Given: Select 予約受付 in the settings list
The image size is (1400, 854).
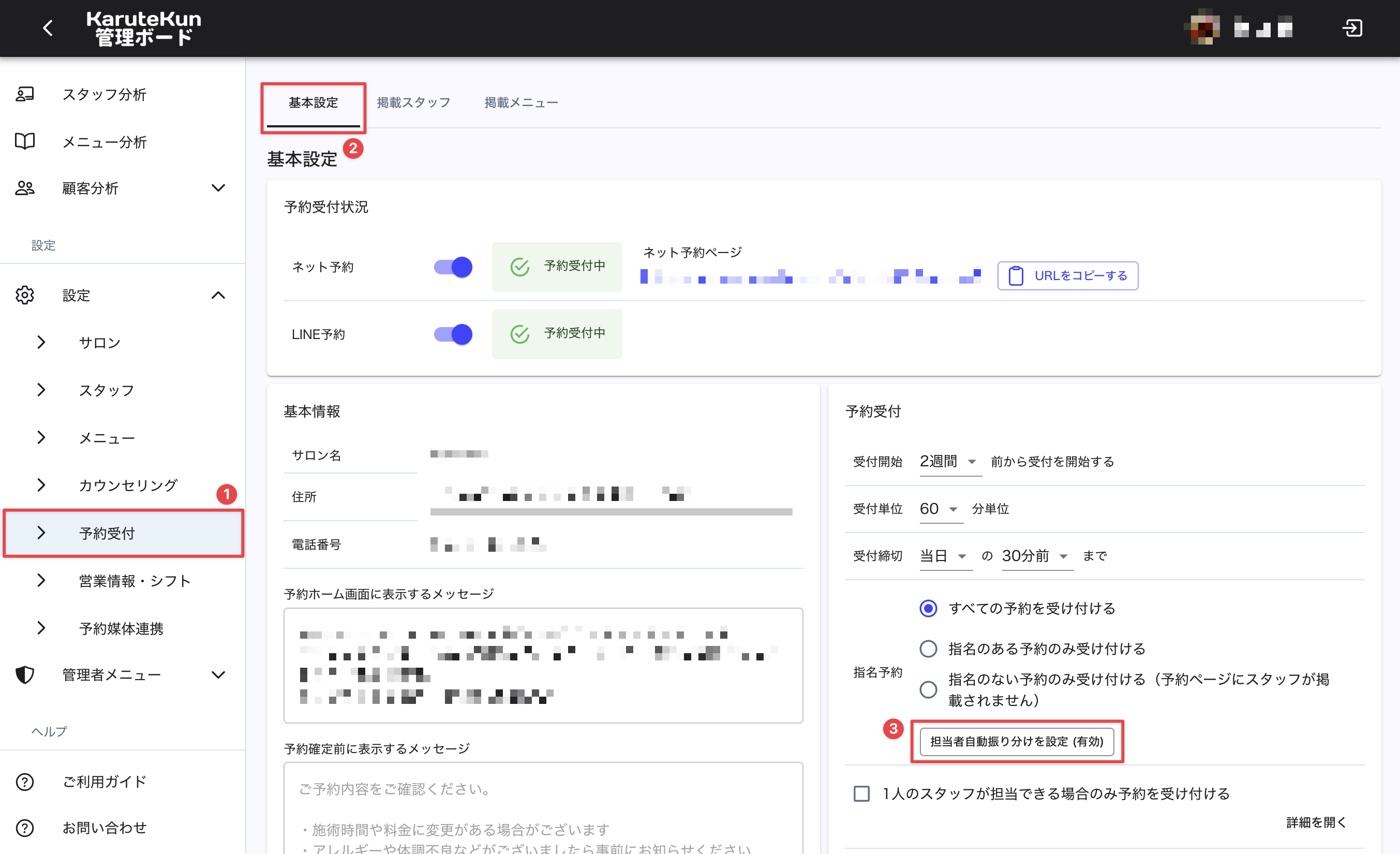Looking at the screenshot, I should pos(124,533).
